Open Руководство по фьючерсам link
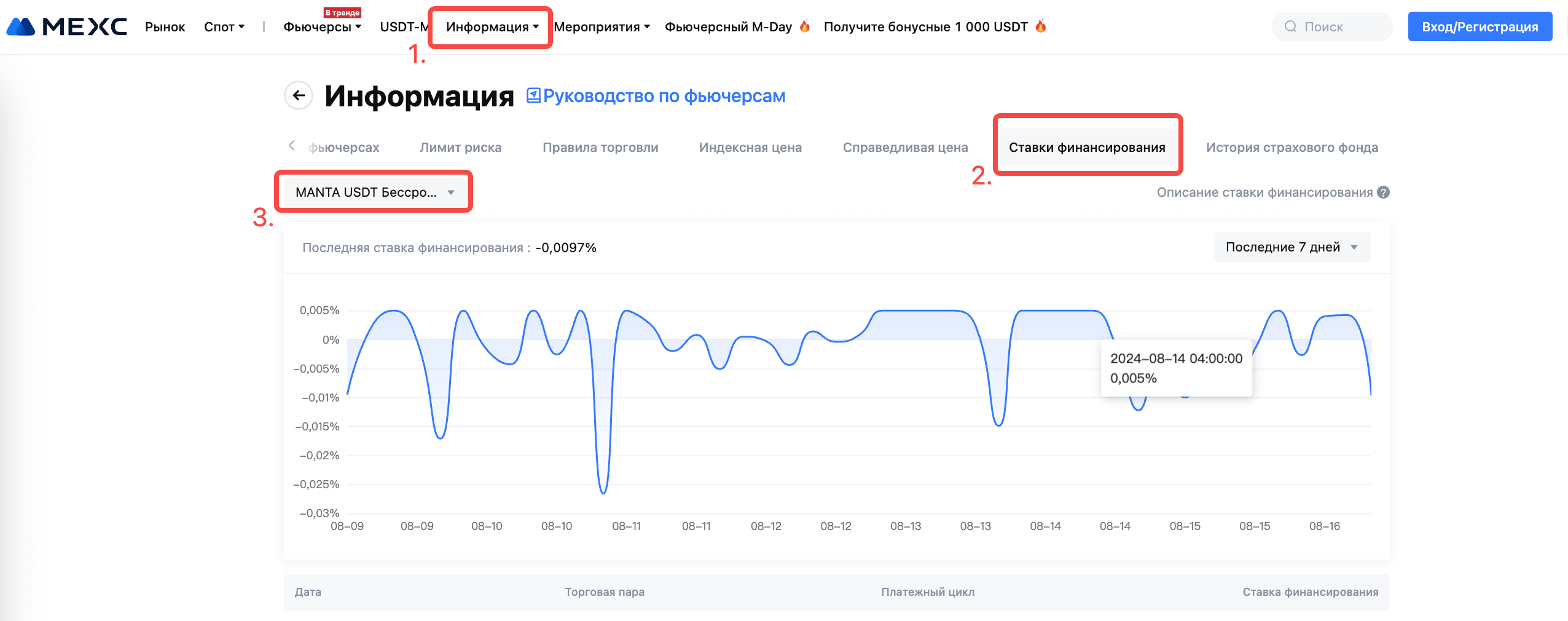Viewport: 1568px width, 621px height. [664, 96]
